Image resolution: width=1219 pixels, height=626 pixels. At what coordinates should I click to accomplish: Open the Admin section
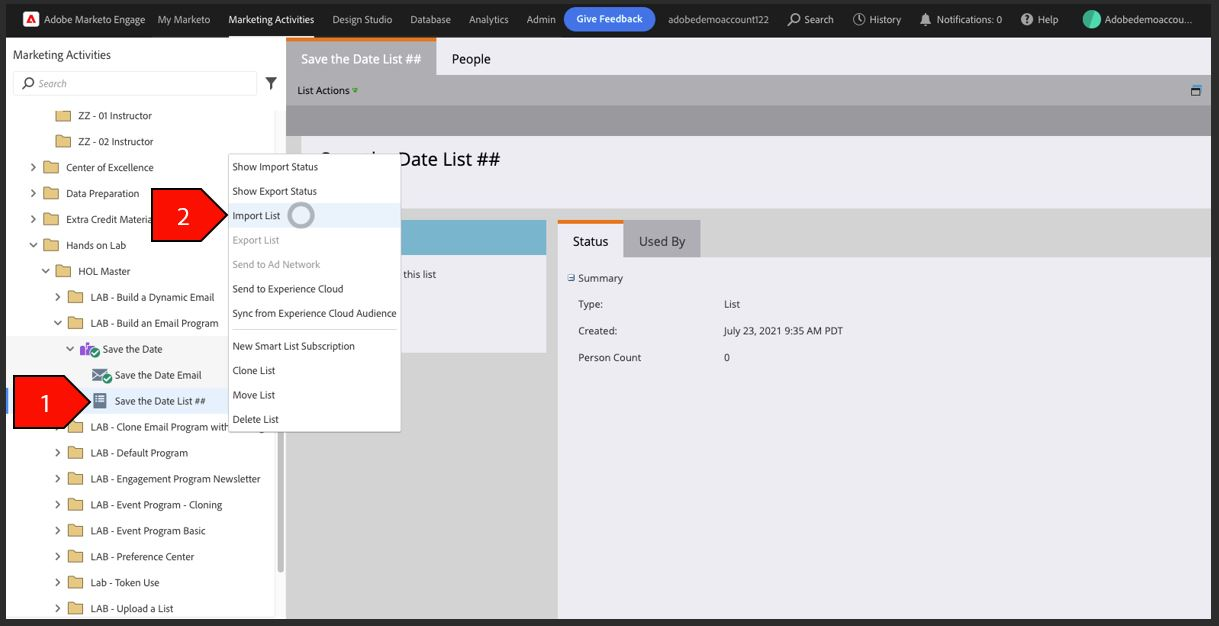pyautogui.click(x=541, y=19)
